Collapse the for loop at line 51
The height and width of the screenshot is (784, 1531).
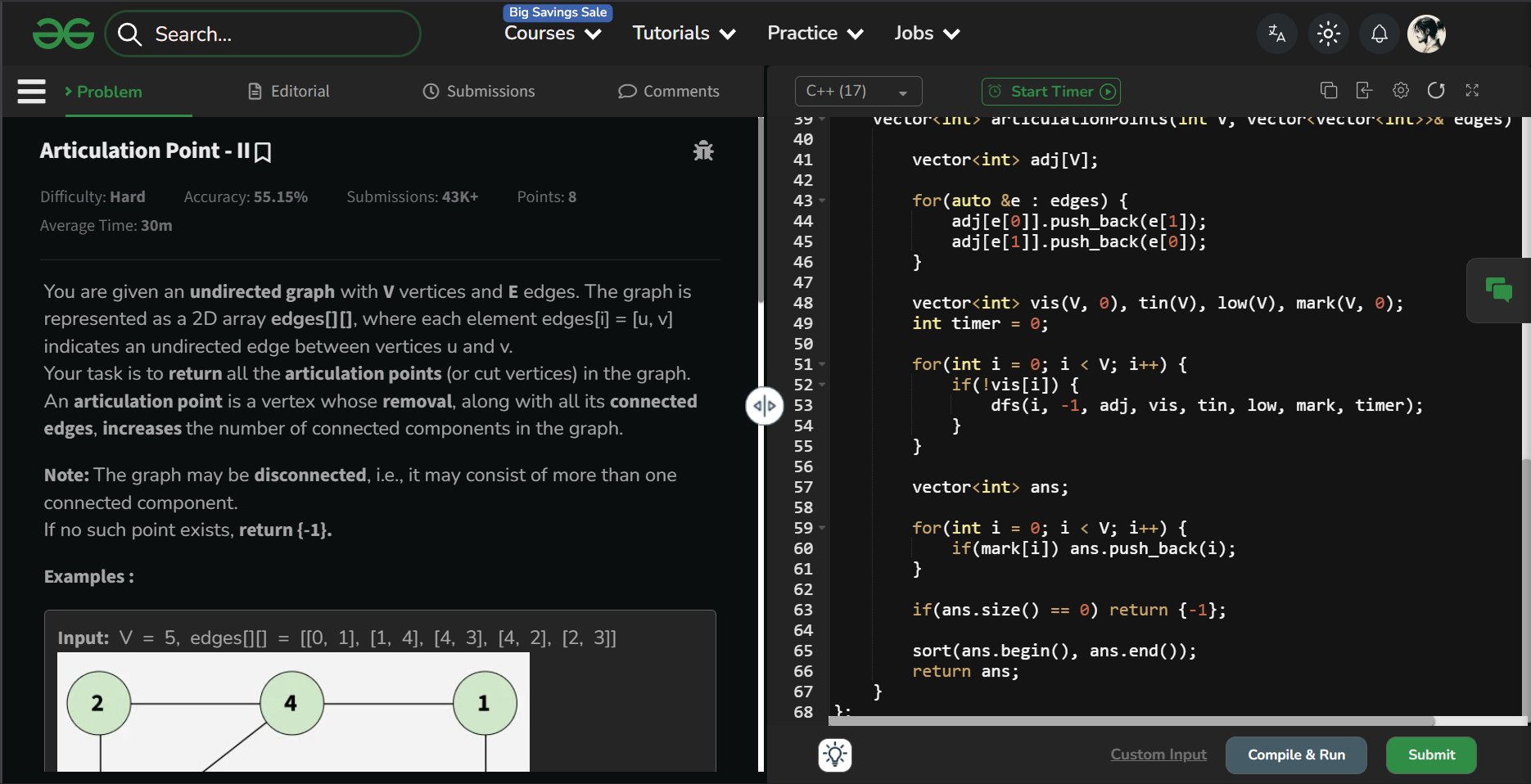pyautogui.click(x=822, y=364)
